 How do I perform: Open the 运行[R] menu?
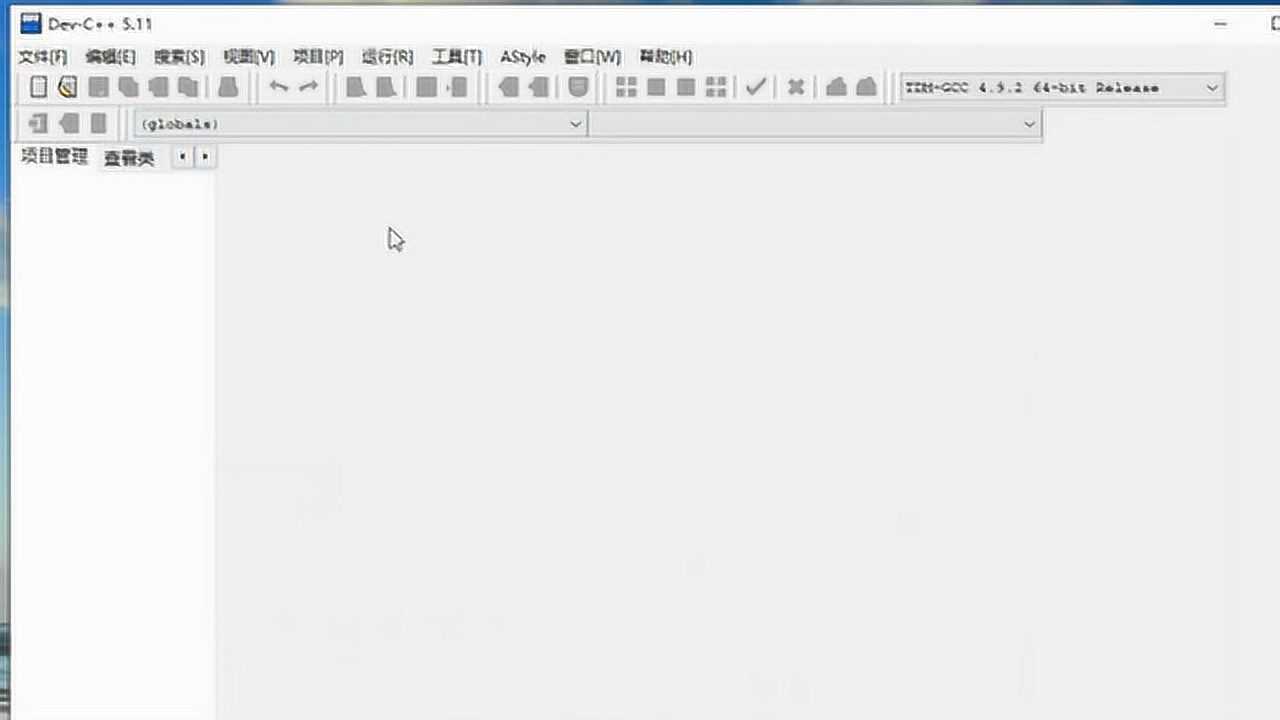(387, 56)
